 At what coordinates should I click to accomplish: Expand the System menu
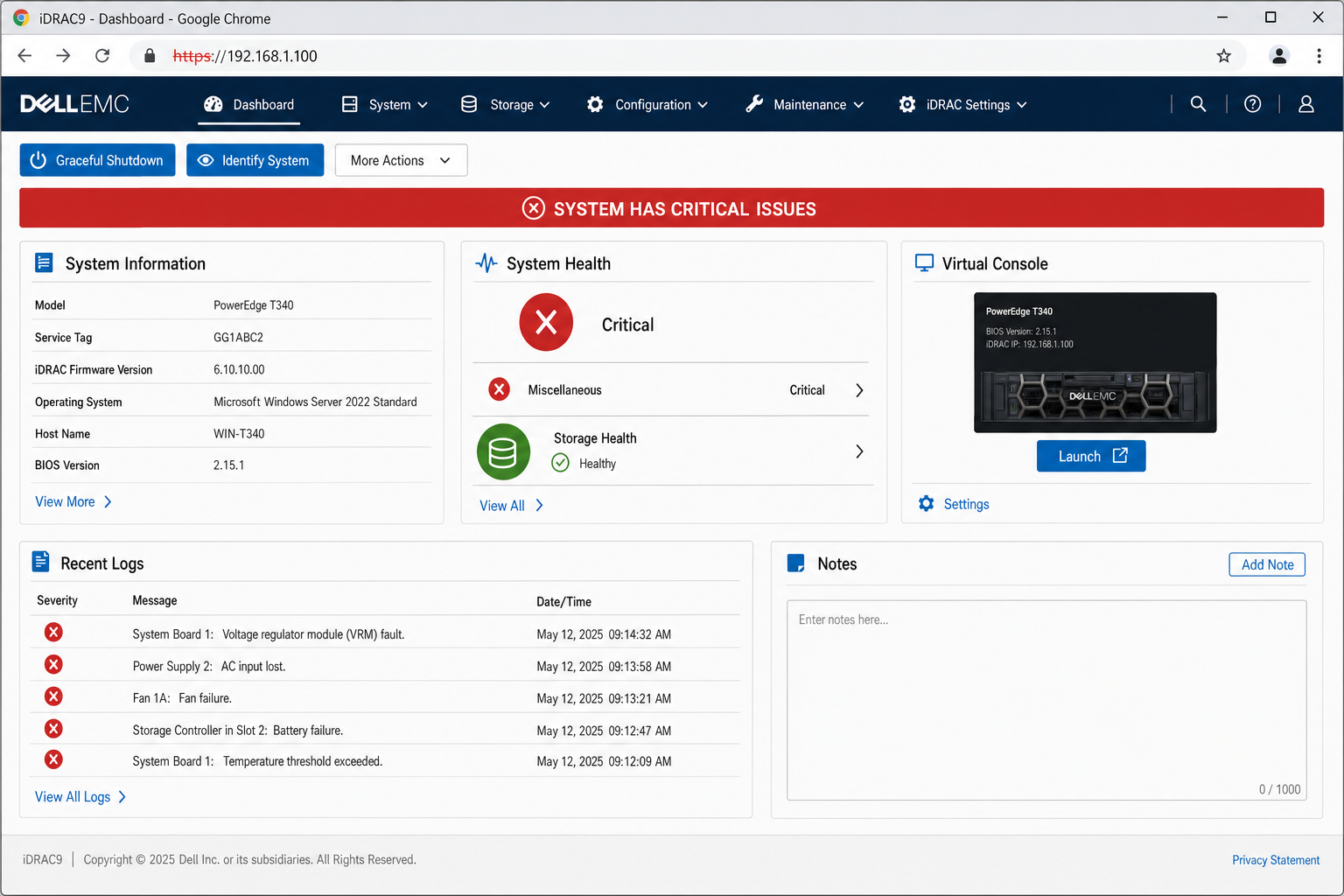pyautogui.click(x=385, y=104)
